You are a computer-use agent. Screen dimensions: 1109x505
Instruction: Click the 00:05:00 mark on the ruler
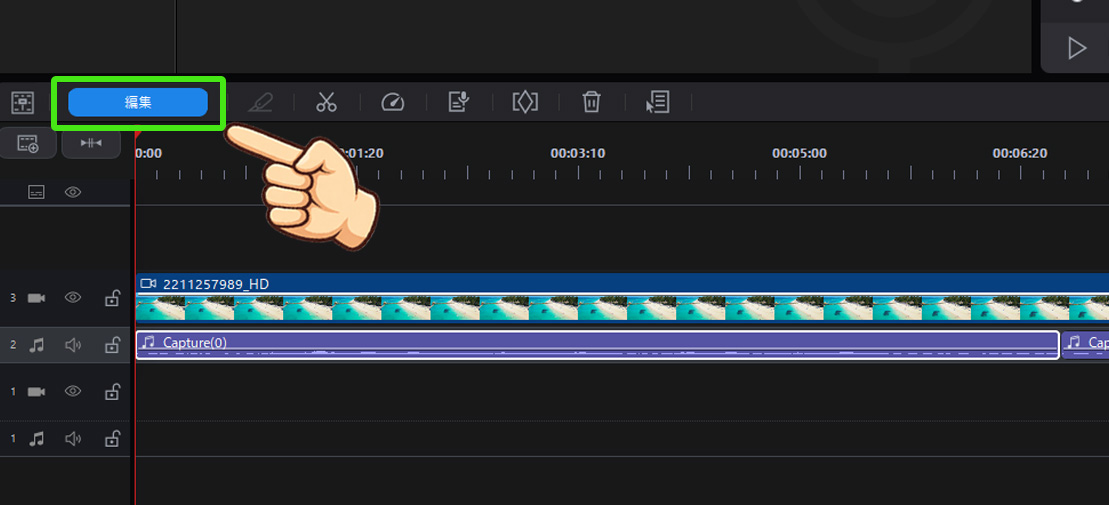799,153
